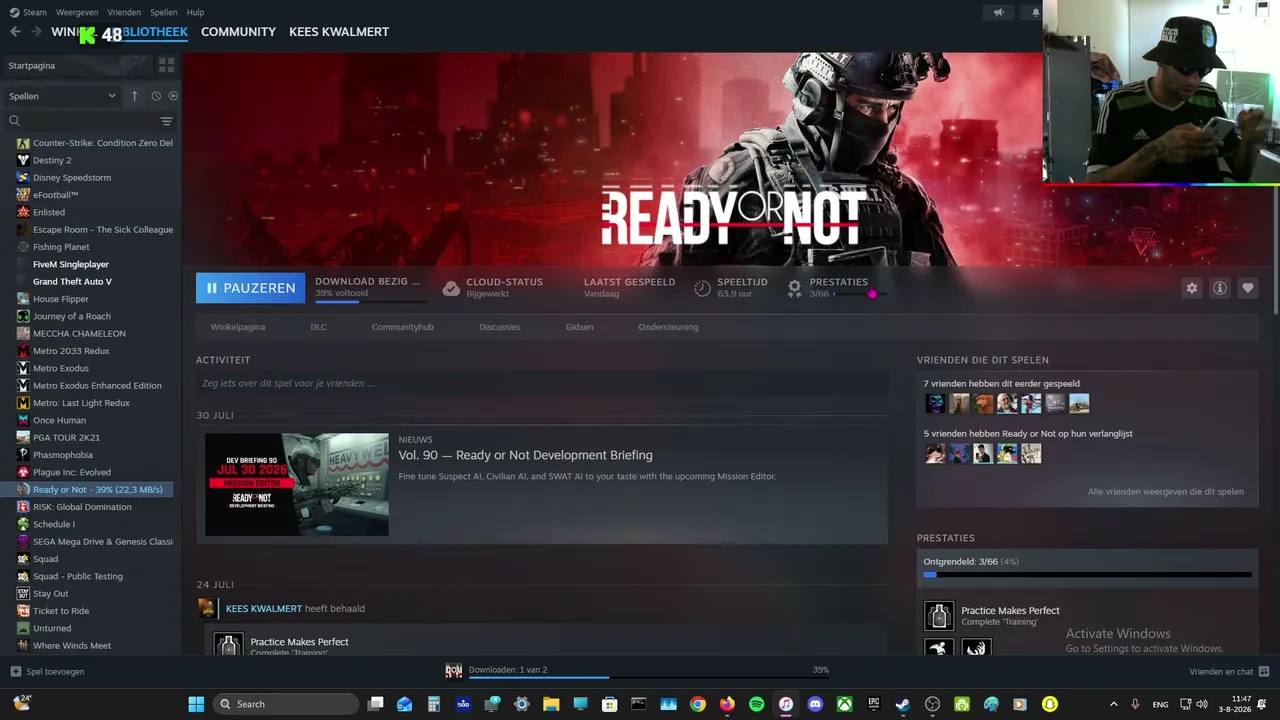Open the Spellen category dropdown

coord(62,96)
